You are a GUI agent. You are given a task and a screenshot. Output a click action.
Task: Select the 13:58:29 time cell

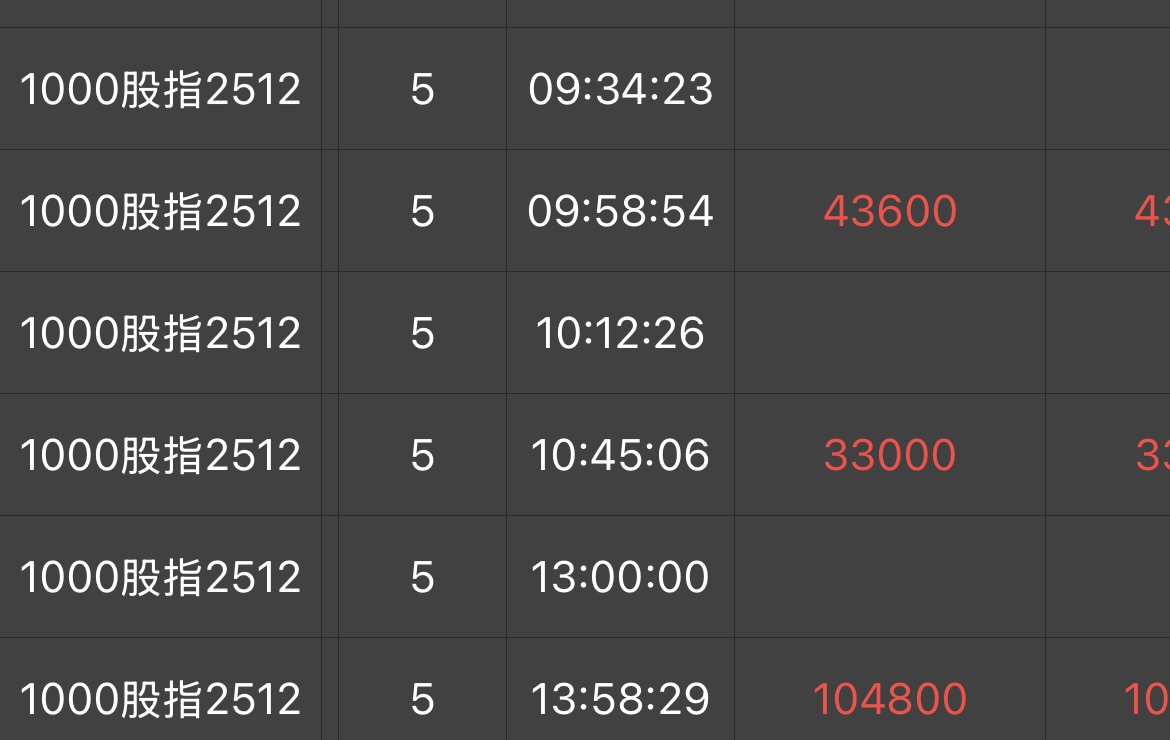tap(620, 699)
